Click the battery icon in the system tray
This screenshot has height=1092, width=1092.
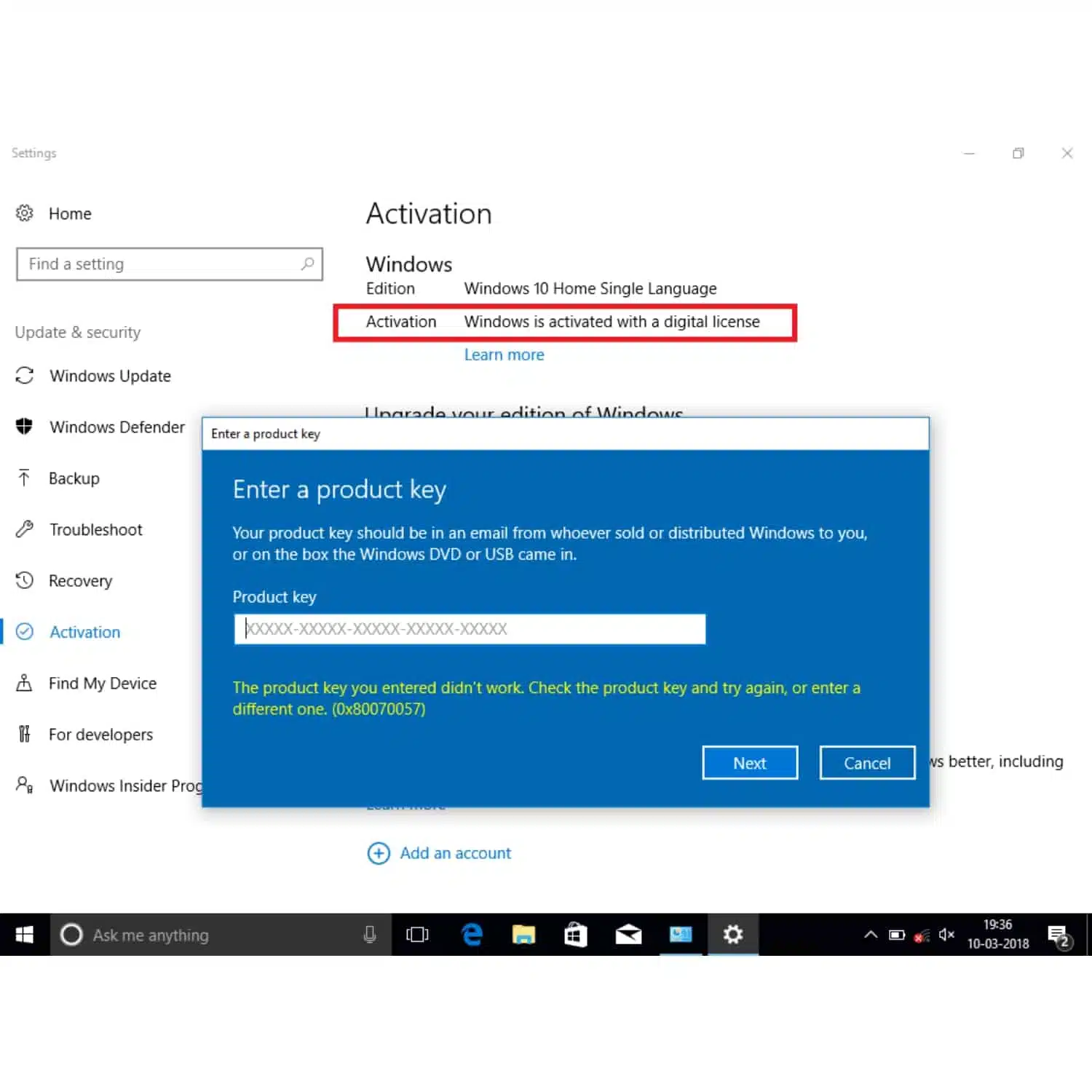tap(897, 935)
